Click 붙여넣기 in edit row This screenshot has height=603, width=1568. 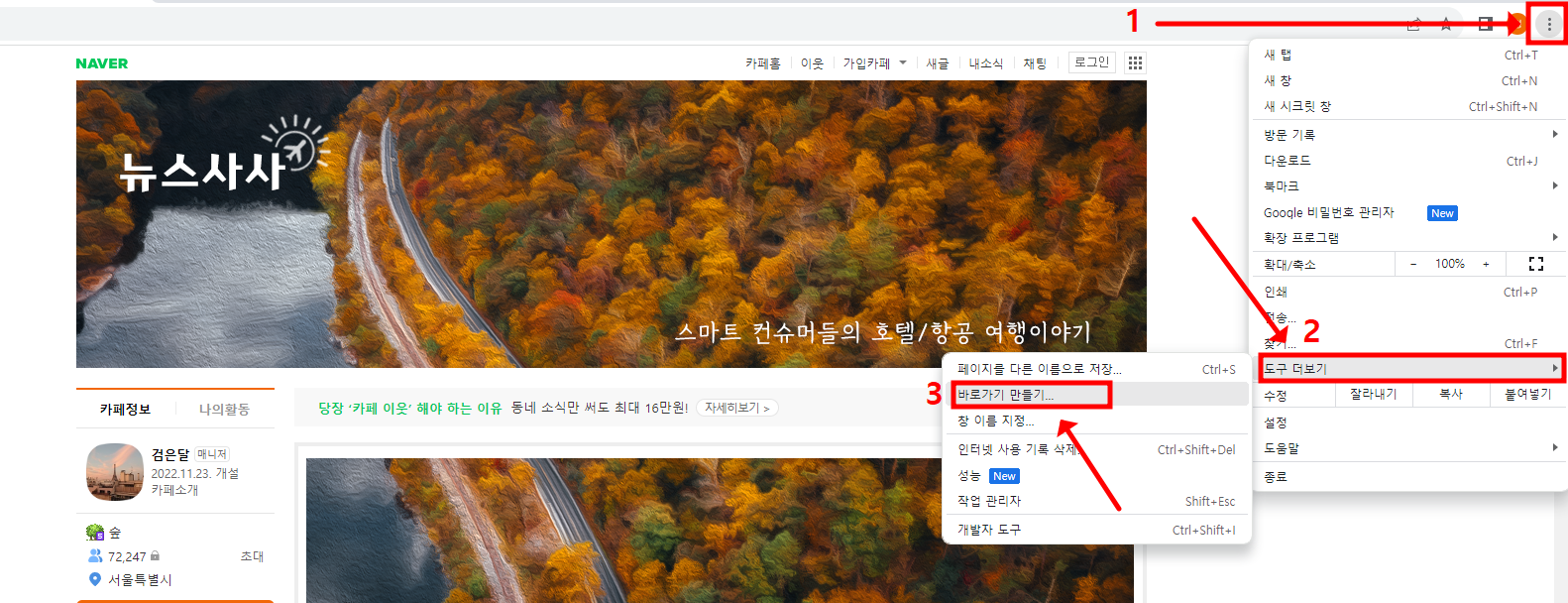(1527, 394)
